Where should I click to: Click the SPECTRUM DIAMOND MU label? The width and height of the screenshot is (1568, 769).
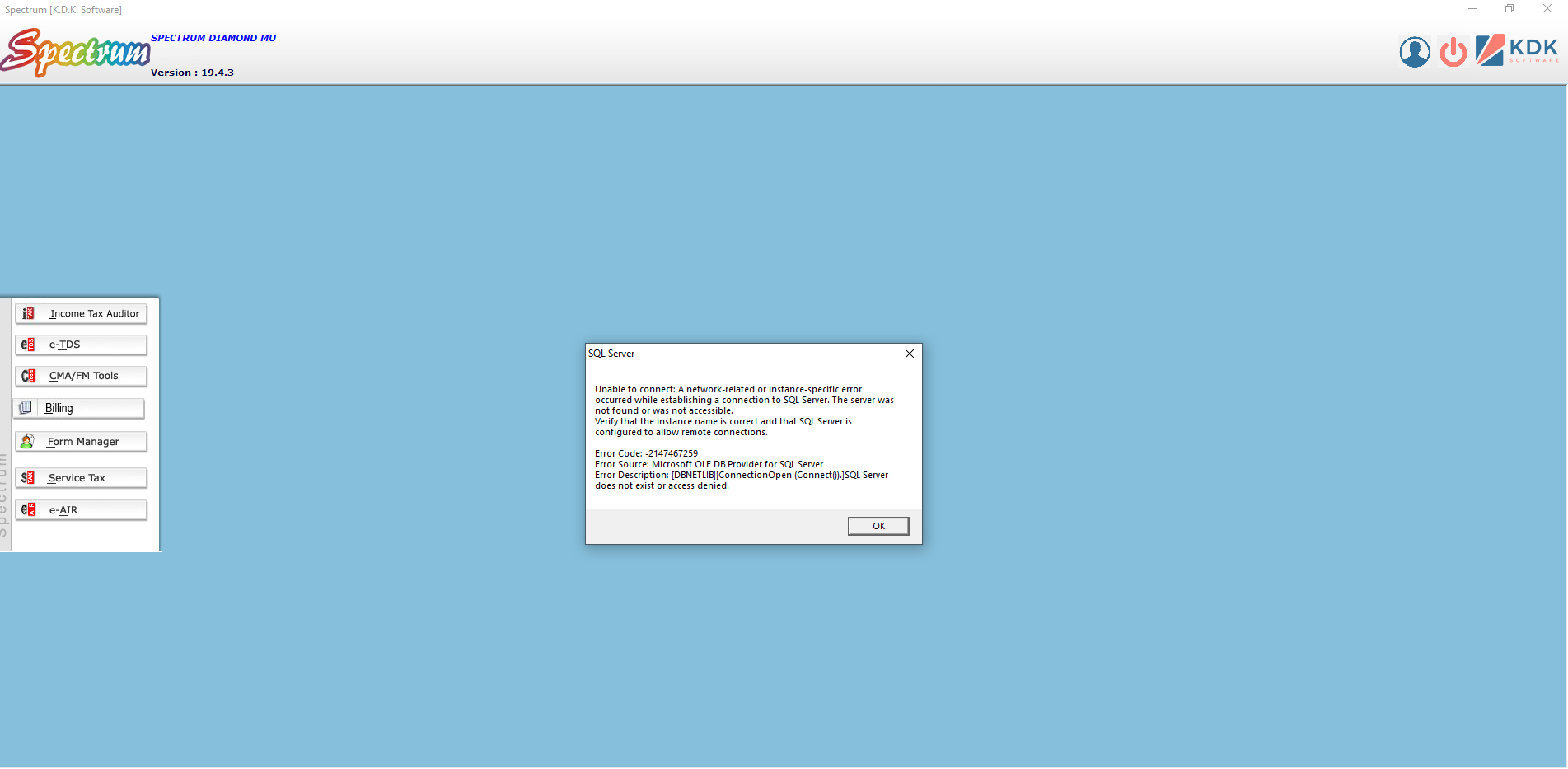pyautogui.click(x=213, y=38)
